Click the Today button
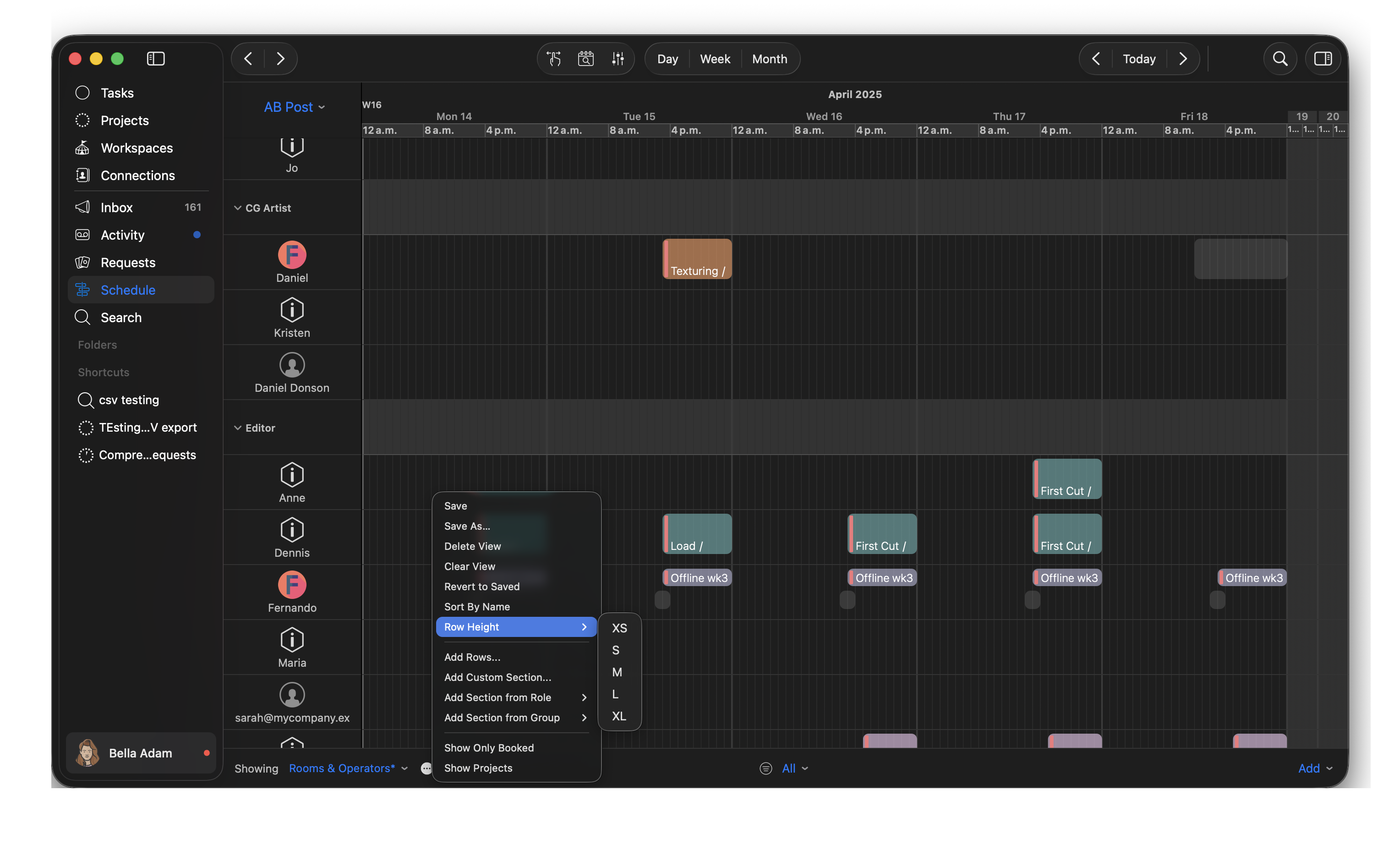This screenshot has height=856, width=1400. tap(1138, 59)
